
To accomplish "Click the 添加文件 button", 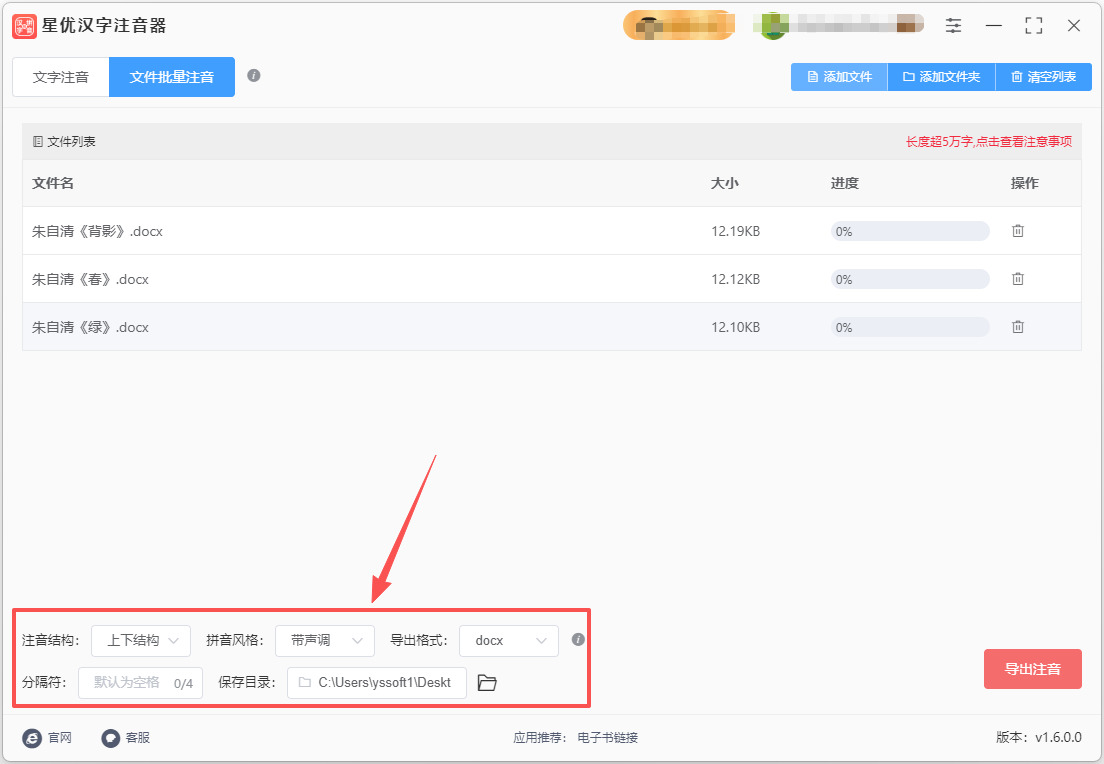I will click(839, 77).
